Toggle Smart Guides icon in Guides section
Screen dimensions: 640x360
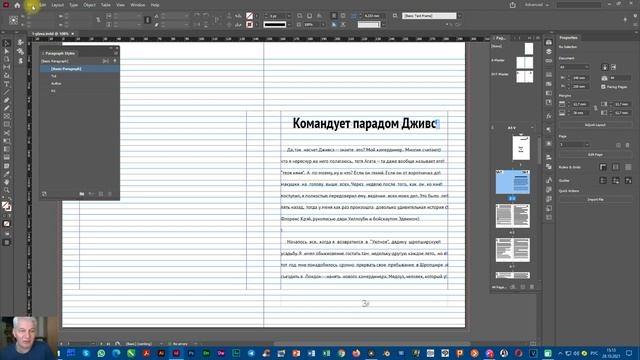tap(628, 180)
